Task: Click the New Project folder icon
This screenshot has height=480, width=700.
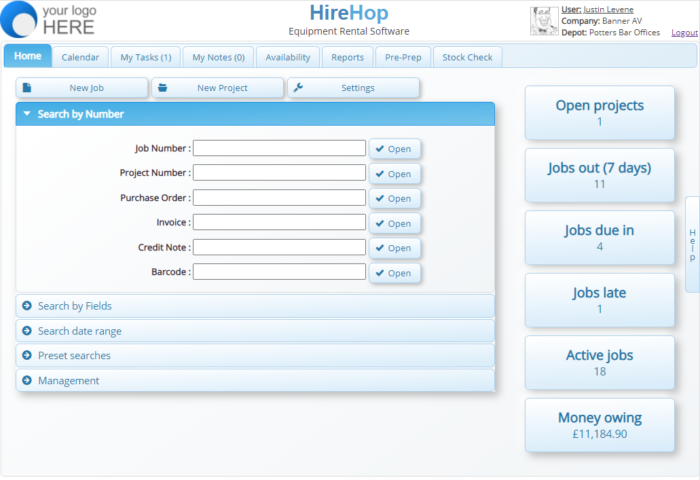Action: (162, 88)
